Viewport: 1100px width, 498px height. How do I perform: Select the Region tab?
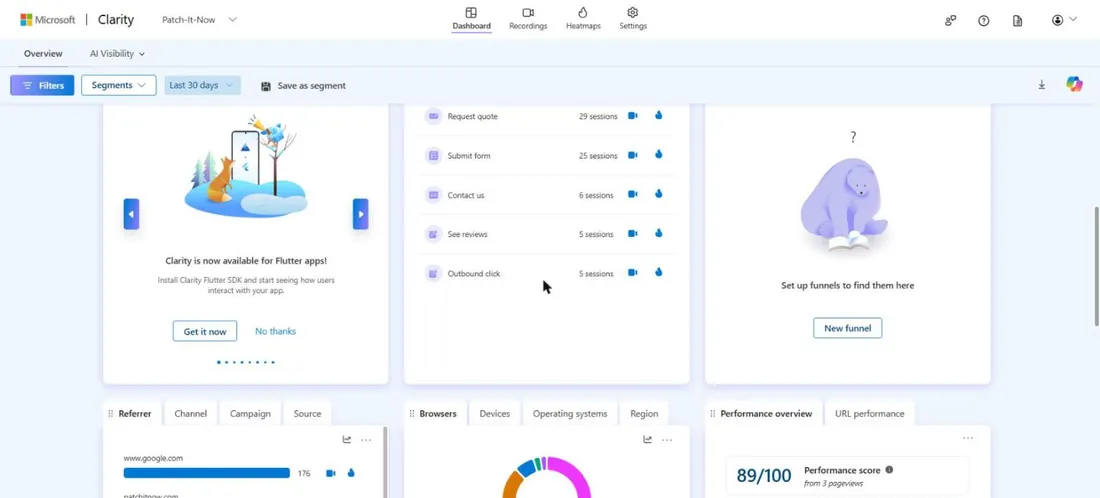pos(644,413)
